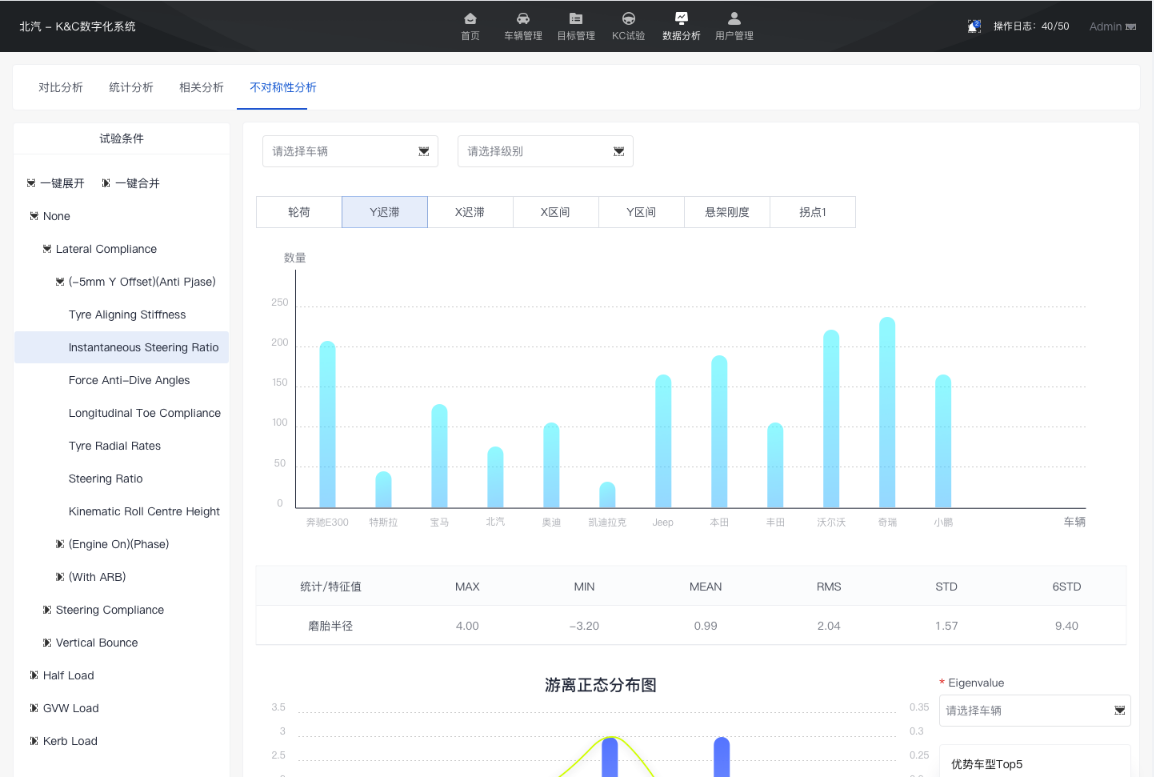
Task: Click the 一键合并 collapse-all icon
Action: pyautogui.click(x=106, y=183)
